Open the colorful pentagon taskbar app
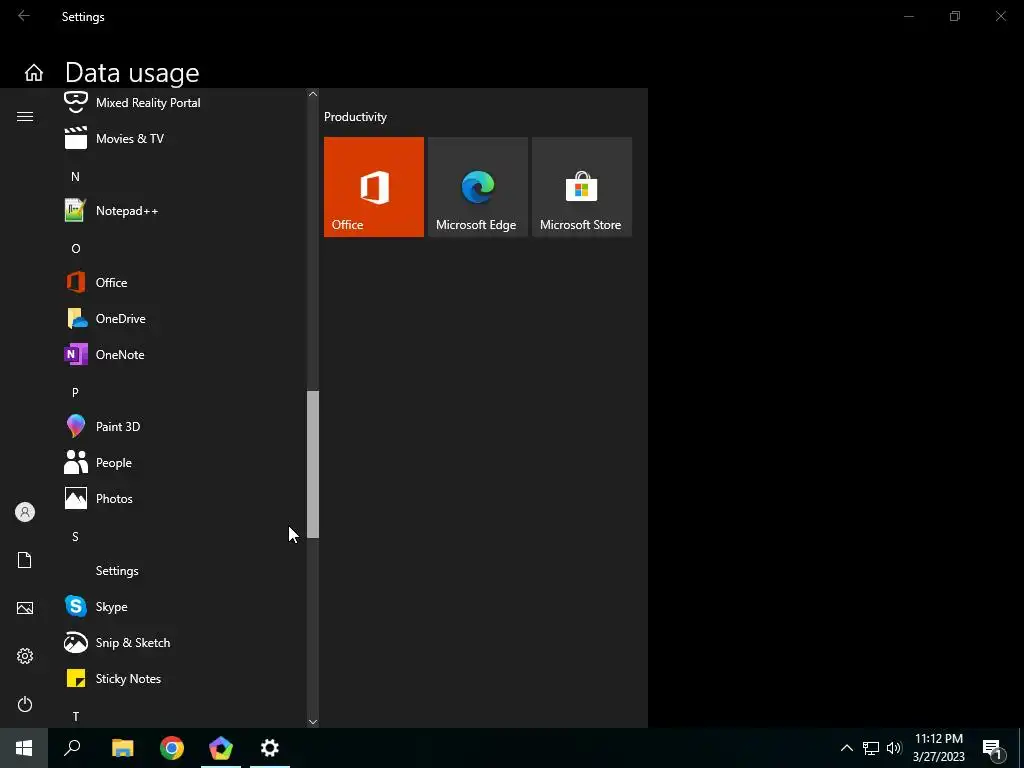The image size is (1024, 768). click(x=221, y=748)
